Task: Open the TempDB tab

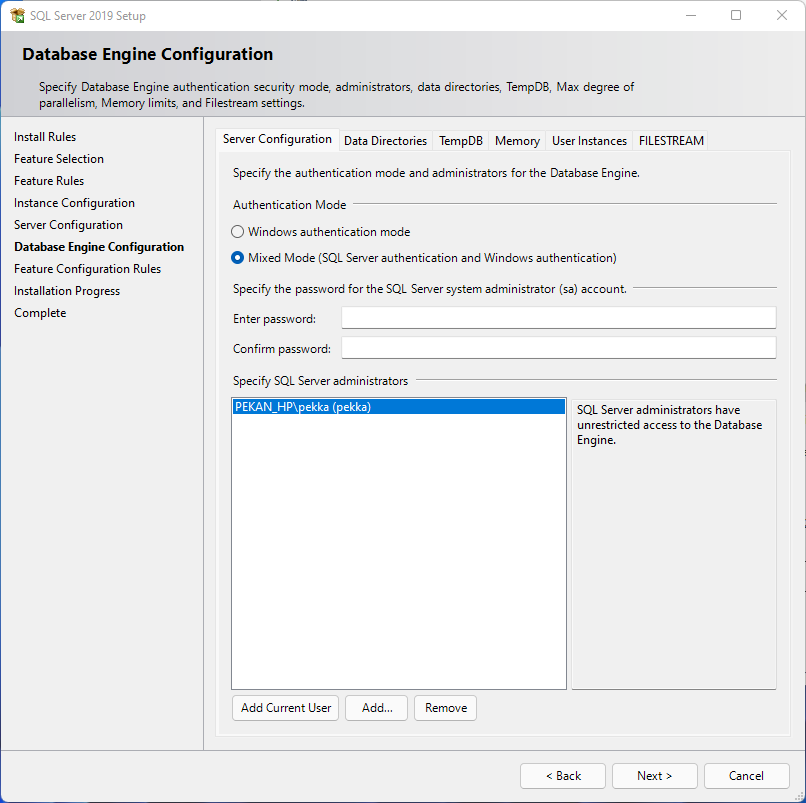Action: (x=461, y=141)
